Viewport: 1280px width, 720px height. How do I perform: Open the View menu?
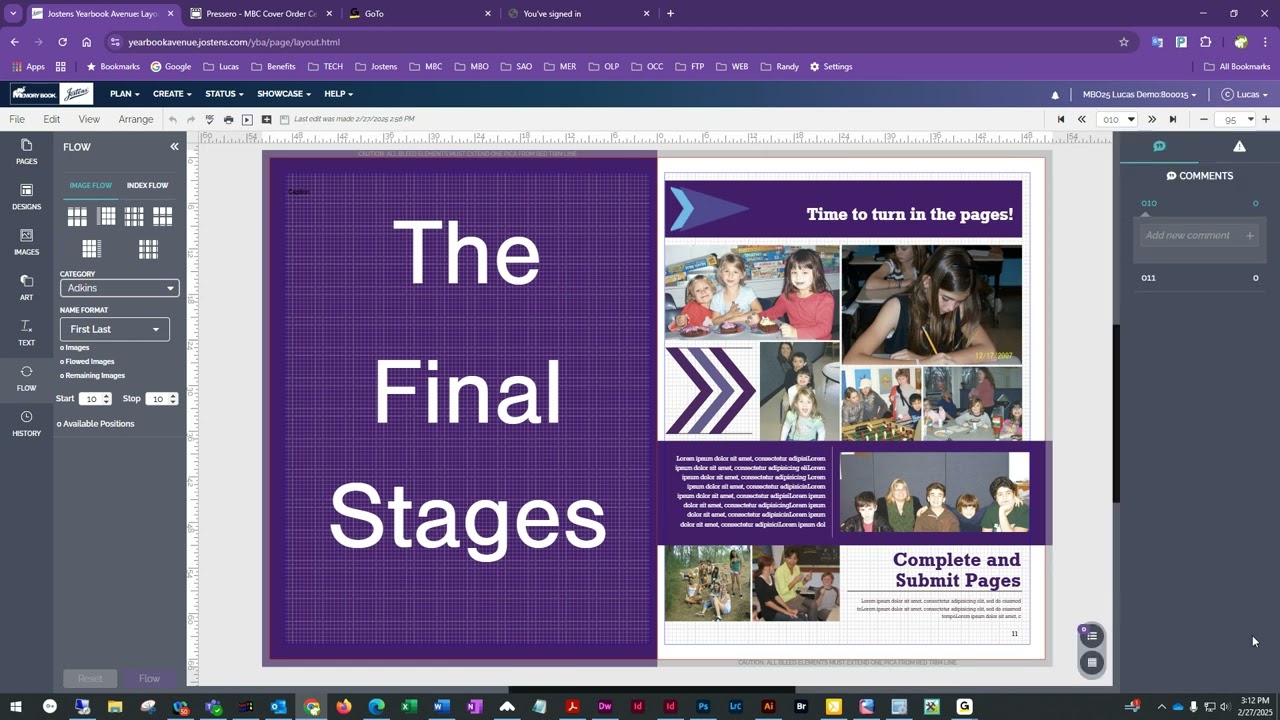coord(89,119)
